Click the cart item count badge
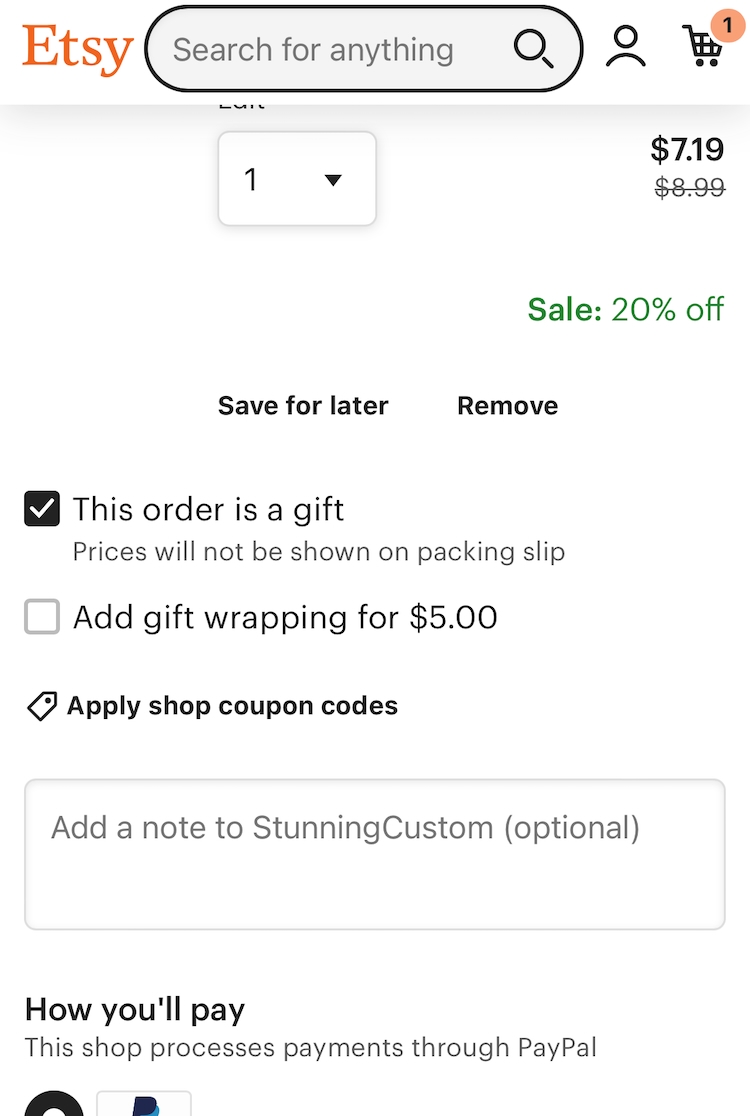The image size is (750, 1116). pyautogui.click(x=725, y=26)
